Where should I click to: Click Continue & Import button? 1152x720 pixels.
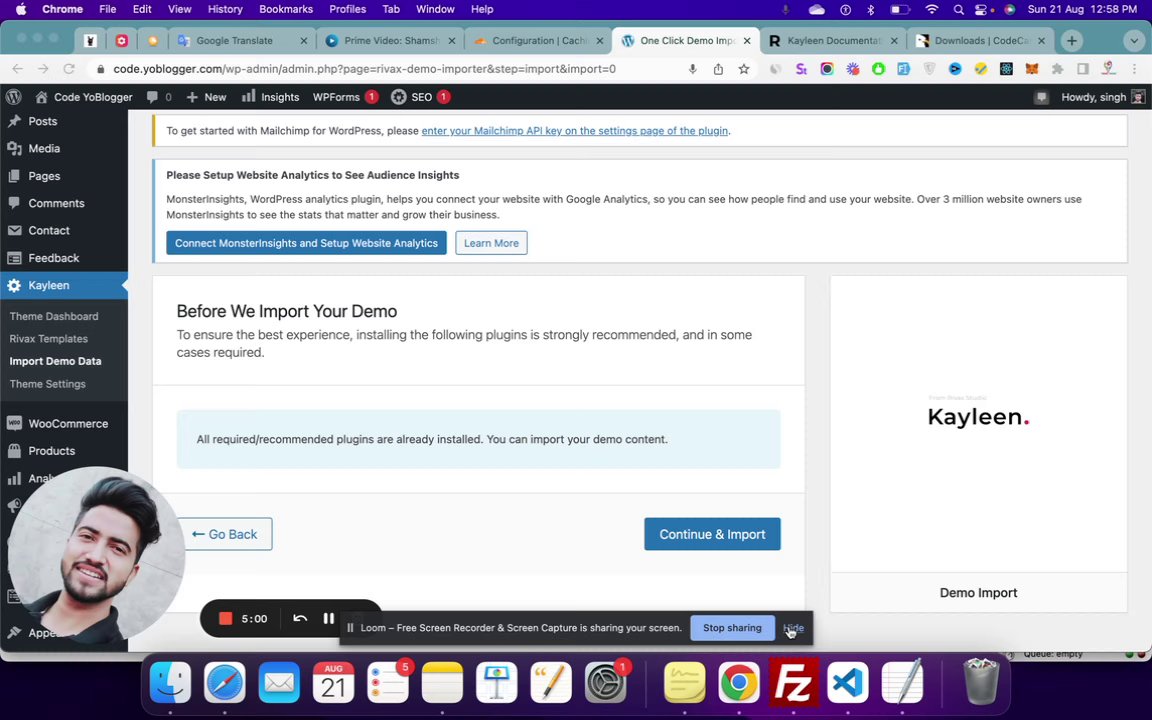(713, 534)
